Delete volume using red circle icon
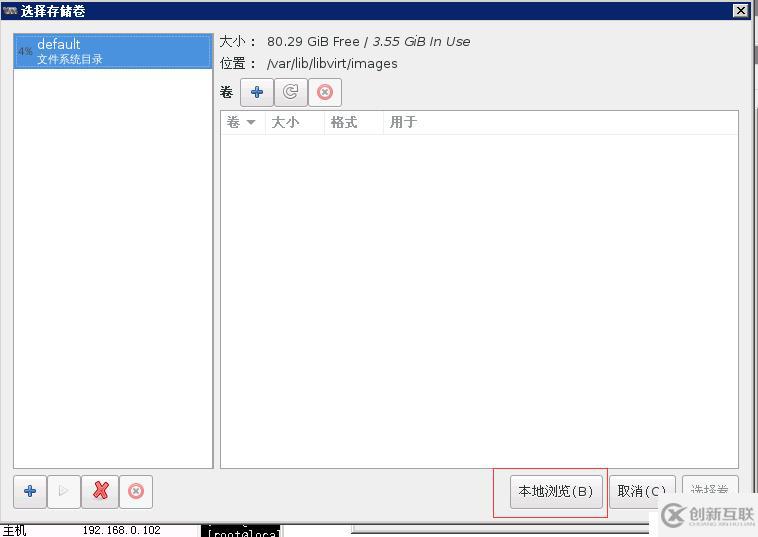This screenshot has height=537, width=758. coord(325,92)
